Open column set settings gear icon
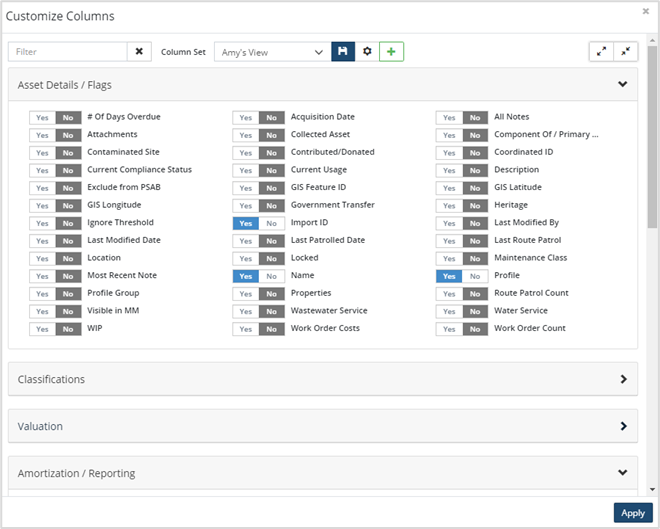The image size is (660, 529). coord(367,51)
